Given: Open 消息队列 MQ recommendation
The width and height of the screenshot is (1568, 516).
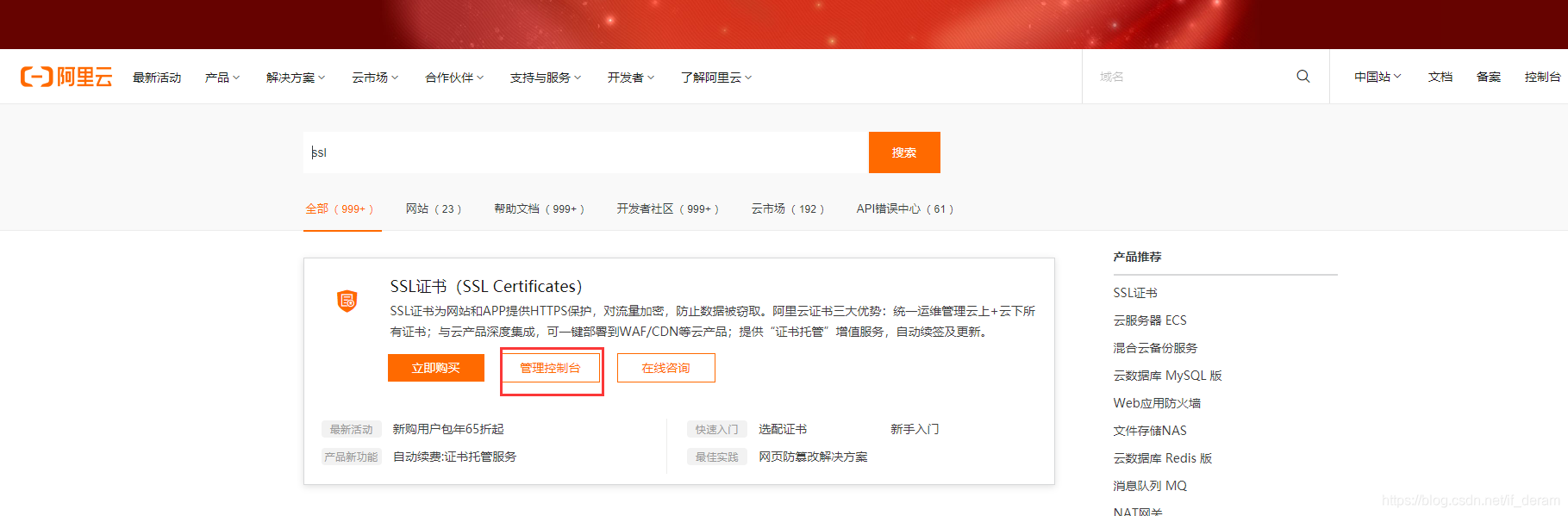Looking at the screenshot, I should [1150, 486].
